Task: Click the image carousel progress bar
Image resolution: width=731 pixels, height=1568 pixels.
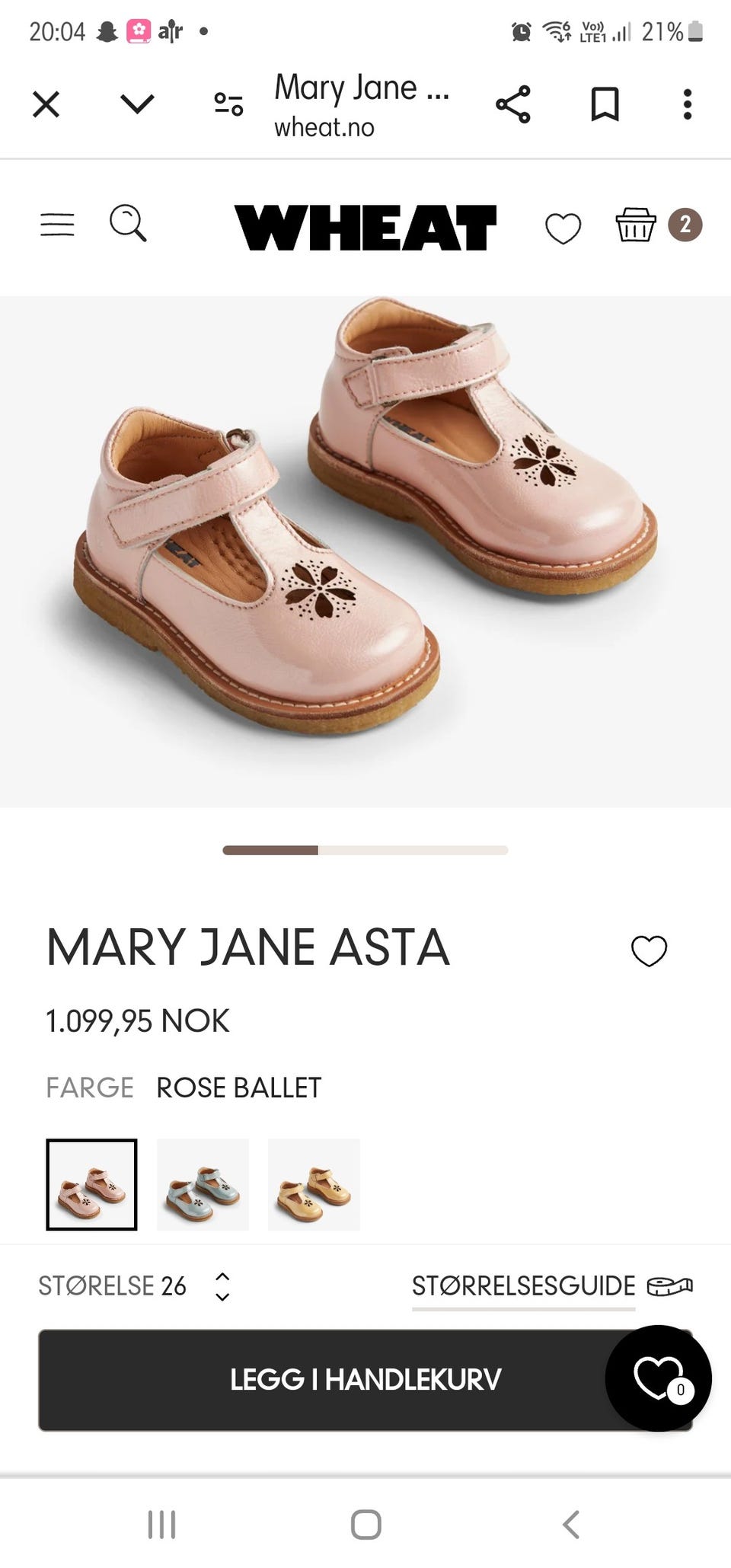Action: point(365,850)
